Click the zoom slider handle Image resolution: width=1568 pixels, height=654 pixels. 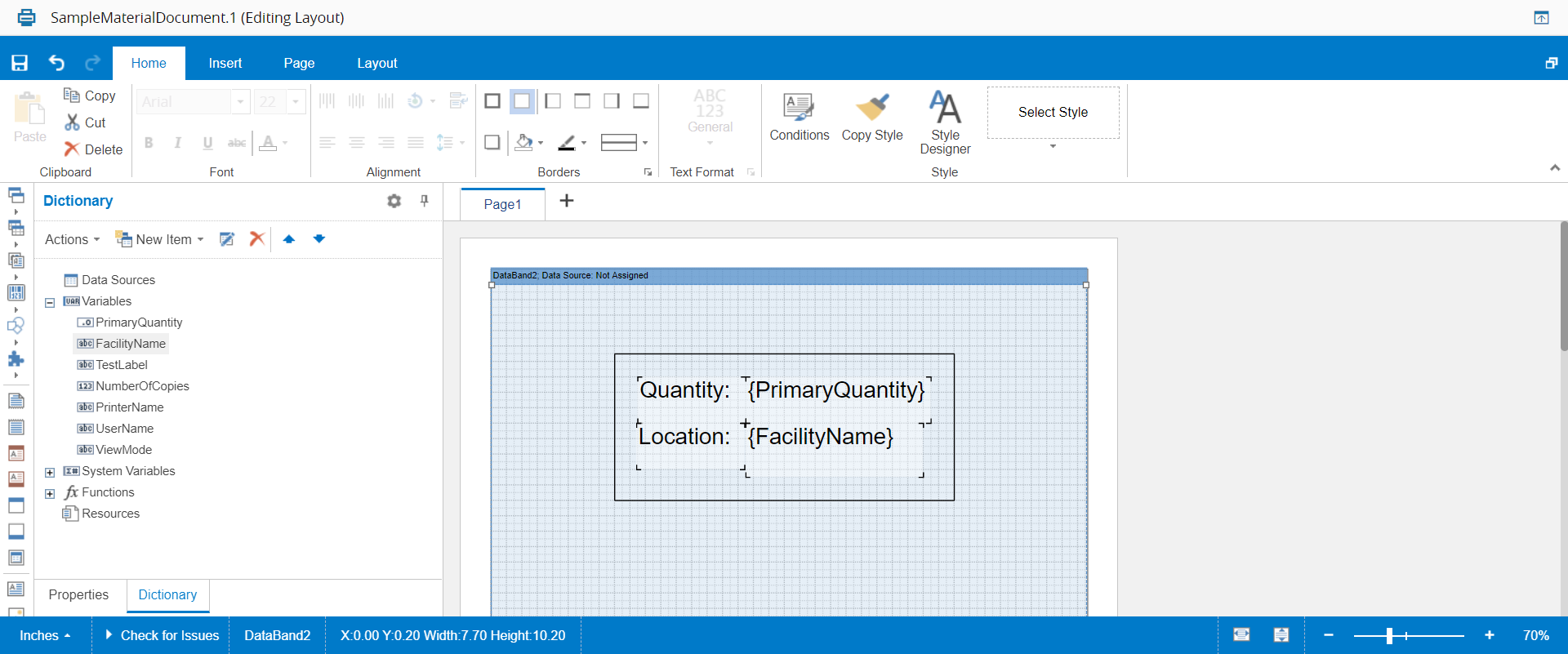click(1389, 635)
